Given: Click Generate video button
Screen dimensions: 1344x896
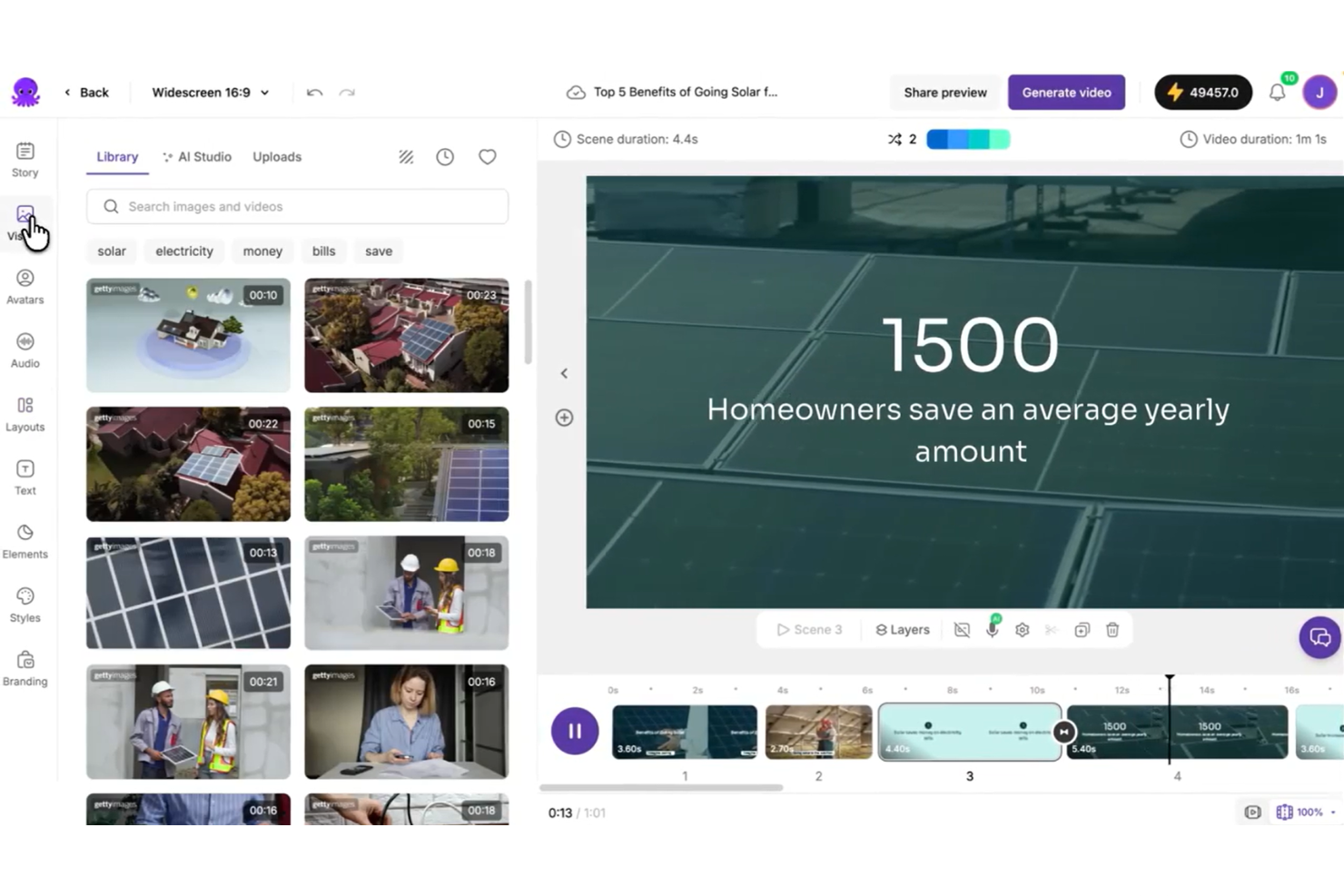Looking at the screenshot, I should [x=1066, y=93].
